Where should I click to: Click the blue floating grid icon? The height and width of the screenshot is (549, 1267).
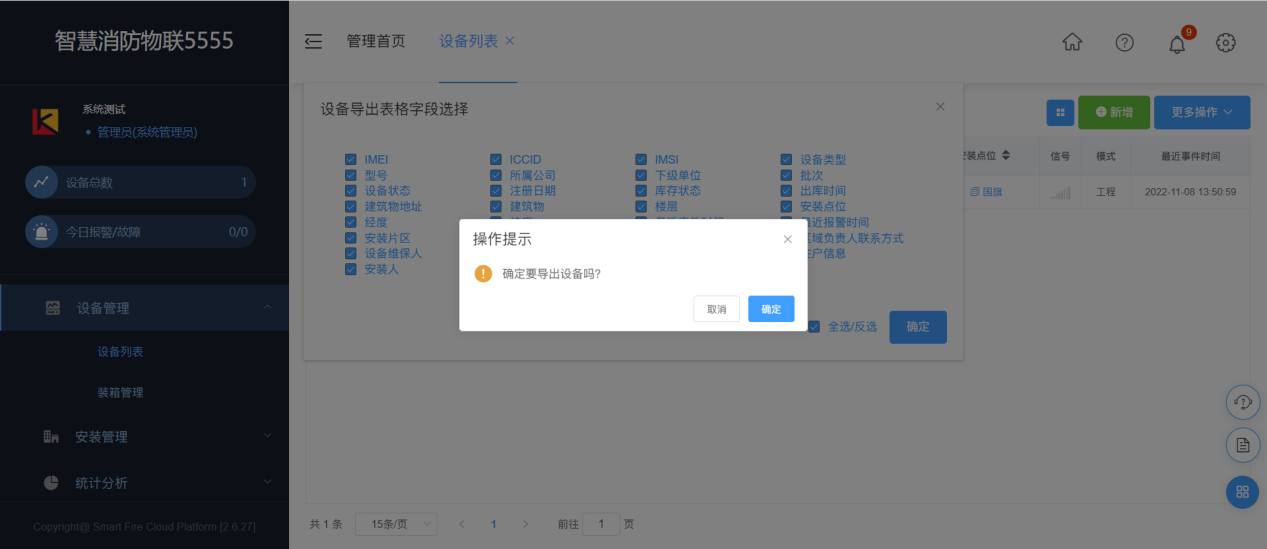(x=1242, y=492)
